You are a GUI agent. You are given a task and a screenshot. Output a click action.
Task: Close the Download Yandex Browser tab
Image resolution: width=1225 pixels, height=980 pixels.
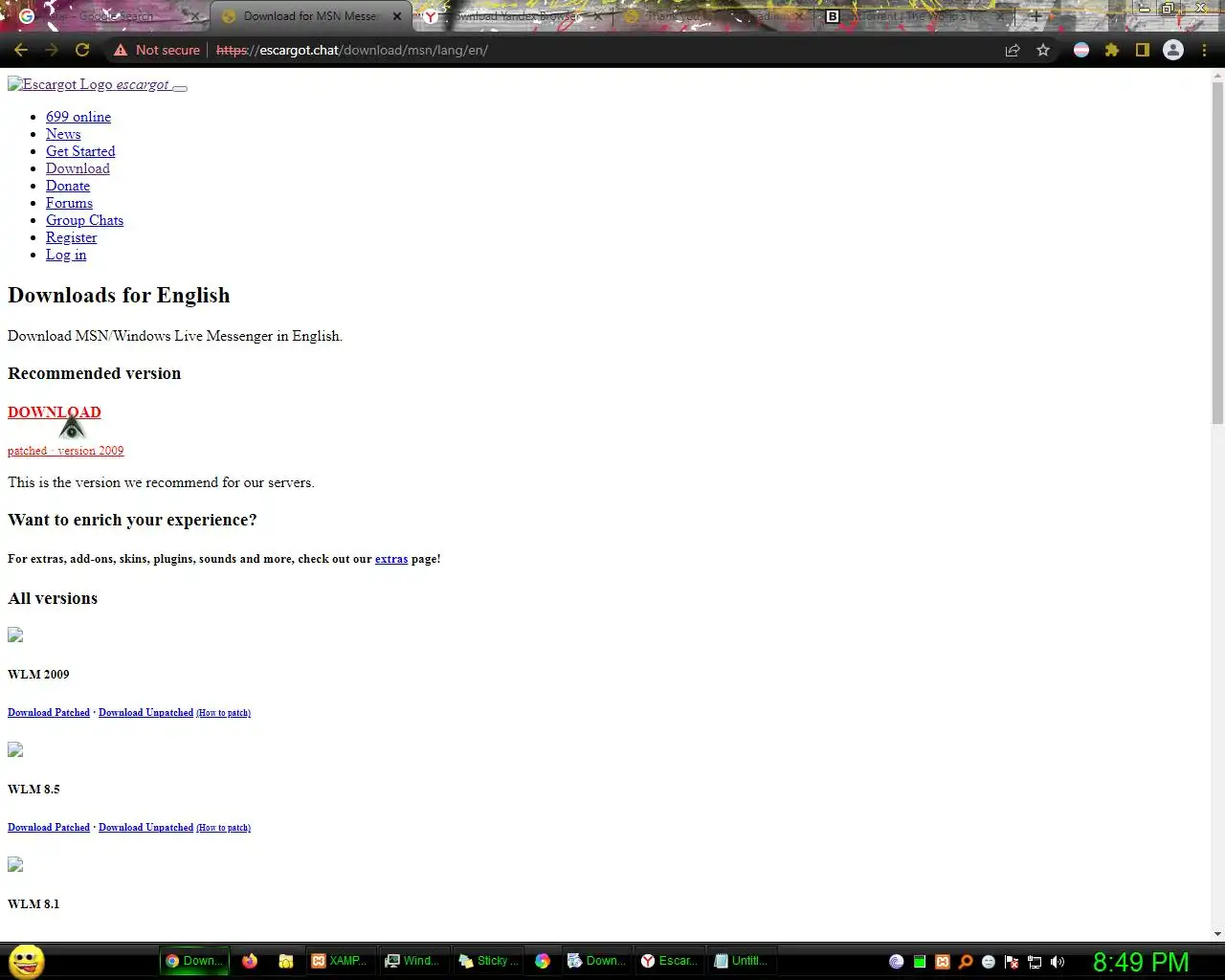[x=598, y=16]
